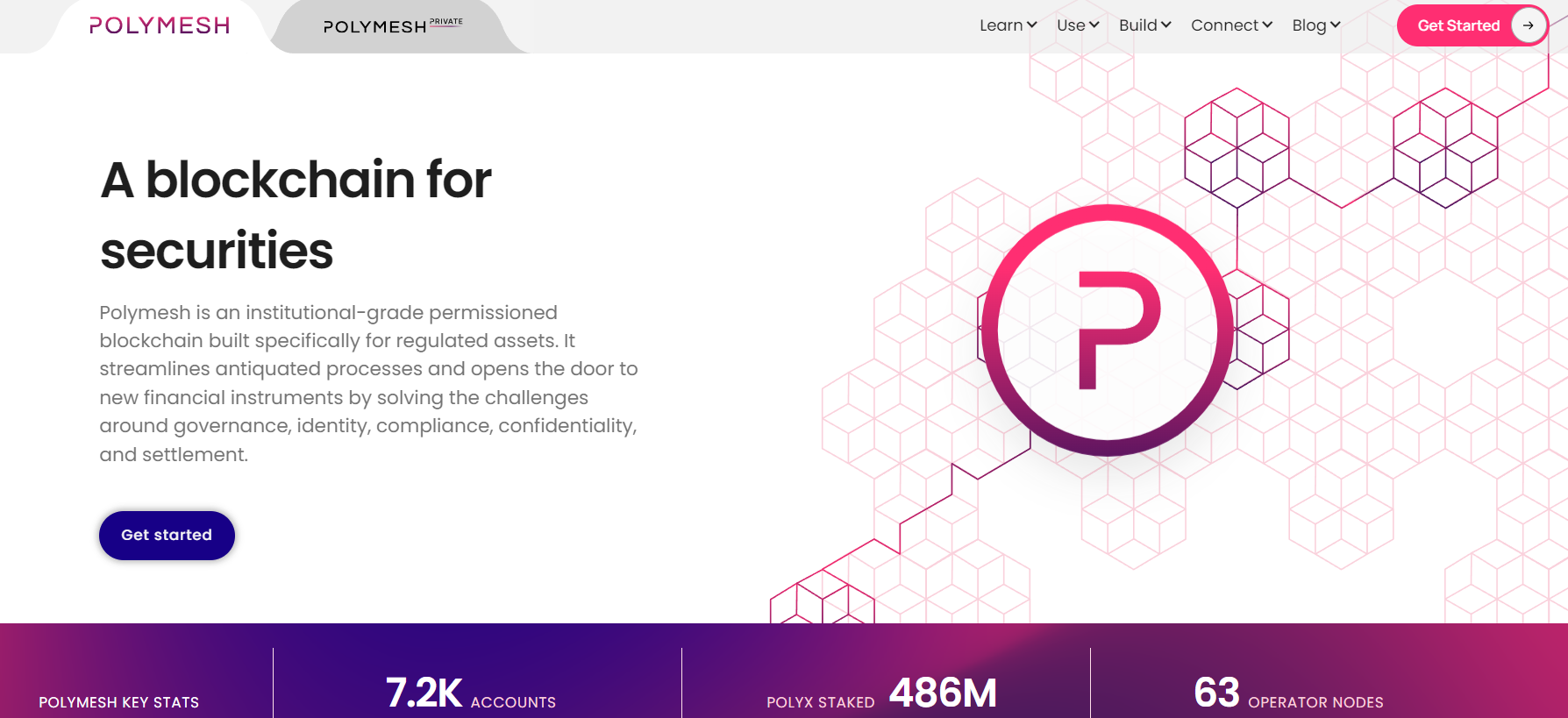Open the Connect navigation menu
Image resolution: width=1568 pixels, height=718 pixels.
(1231, 25)
